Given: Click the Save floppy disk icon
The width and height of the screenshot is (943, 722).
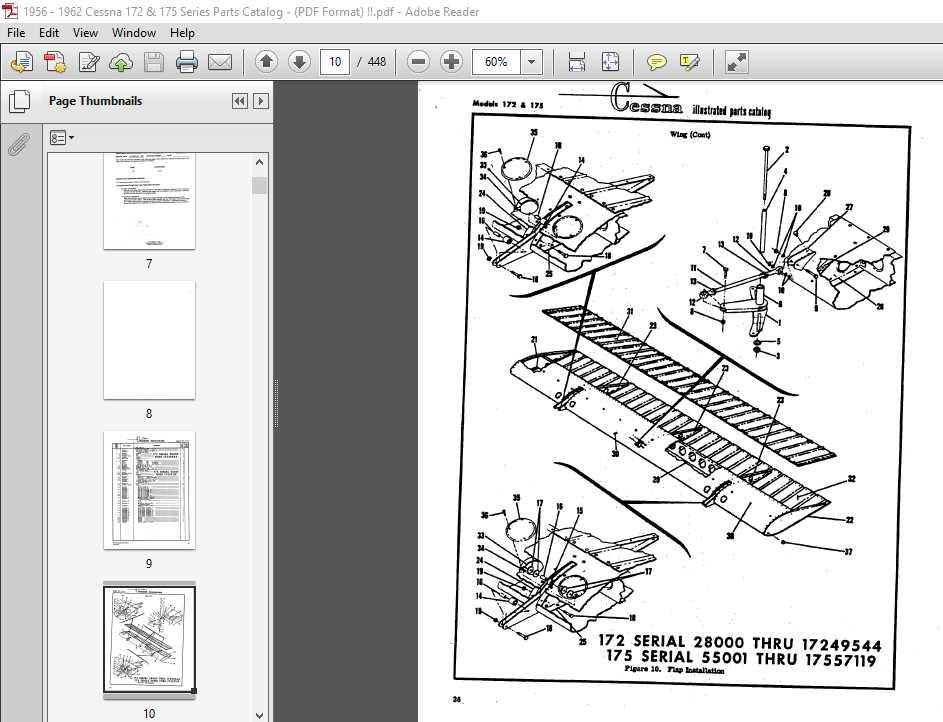Looking at the screenshot, I should tap(153, 62).
